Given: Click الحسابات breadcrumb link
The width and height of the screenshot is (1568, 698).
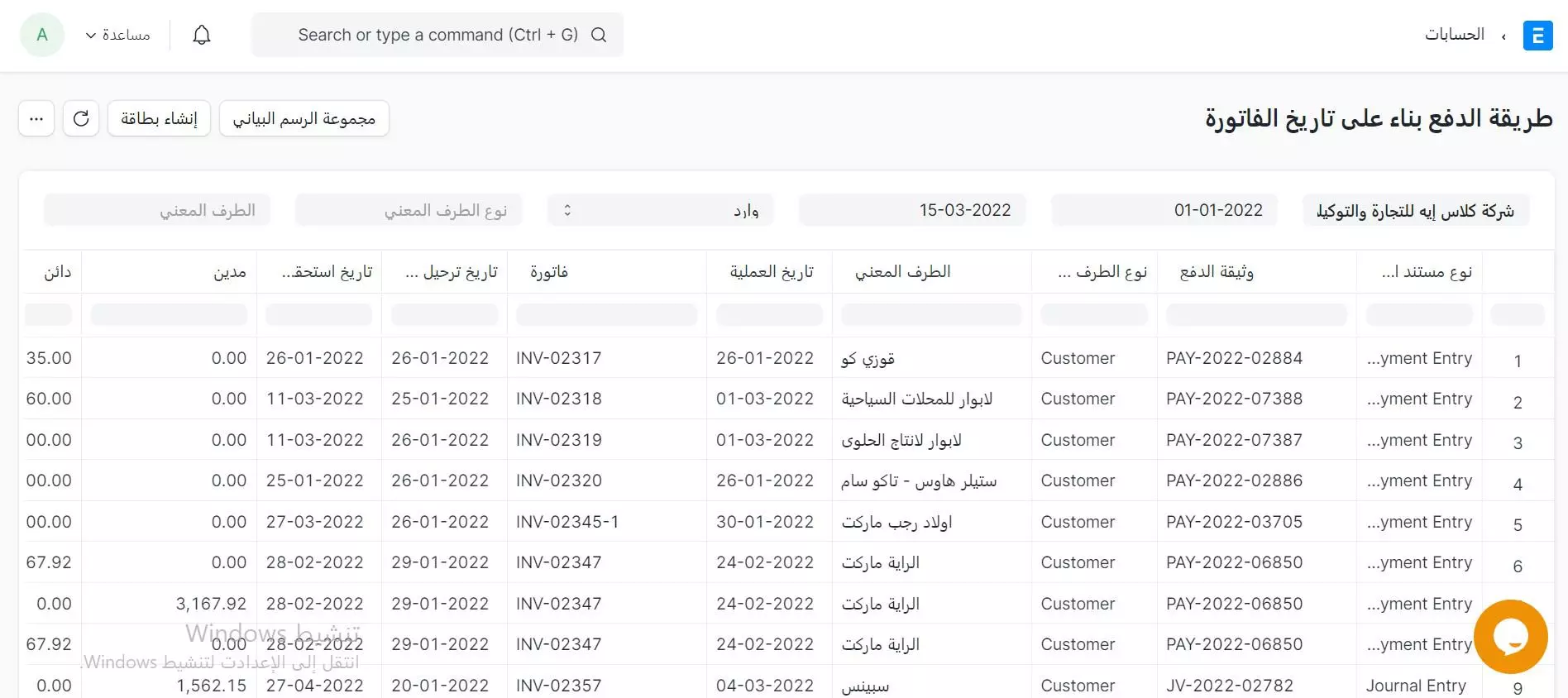Looking at the screenshot, I should (x=1454, y=35).
